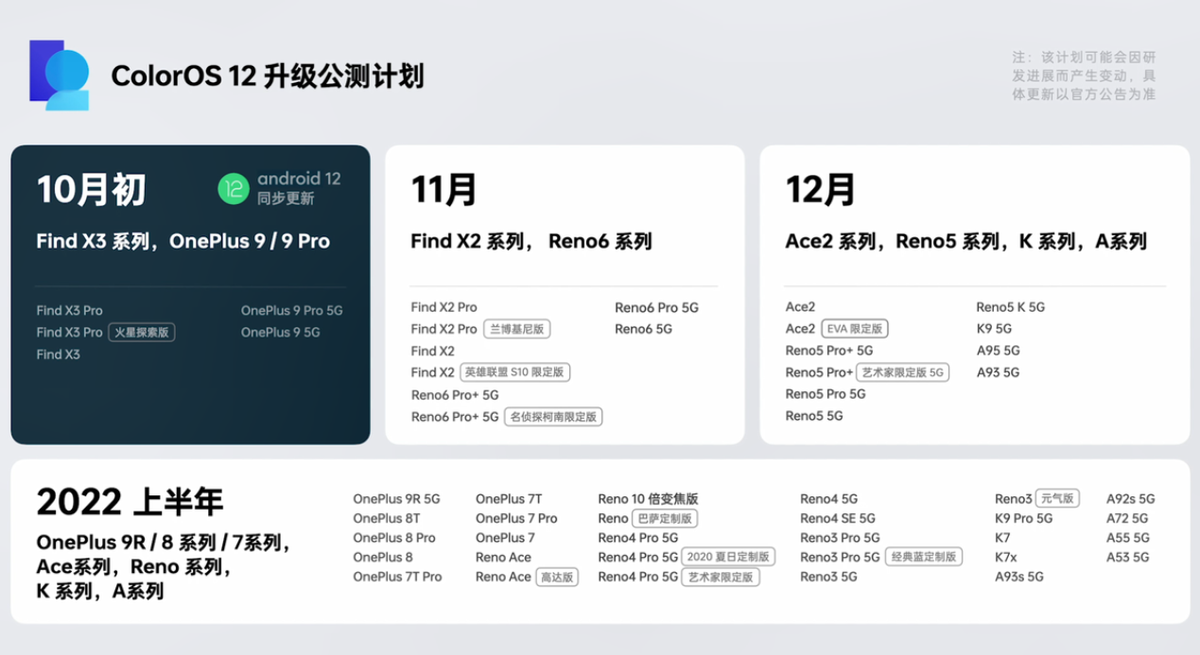1200x655 pixels.
Task: Select the Reno6 Pro 5G entry
Action: (656, 308)
